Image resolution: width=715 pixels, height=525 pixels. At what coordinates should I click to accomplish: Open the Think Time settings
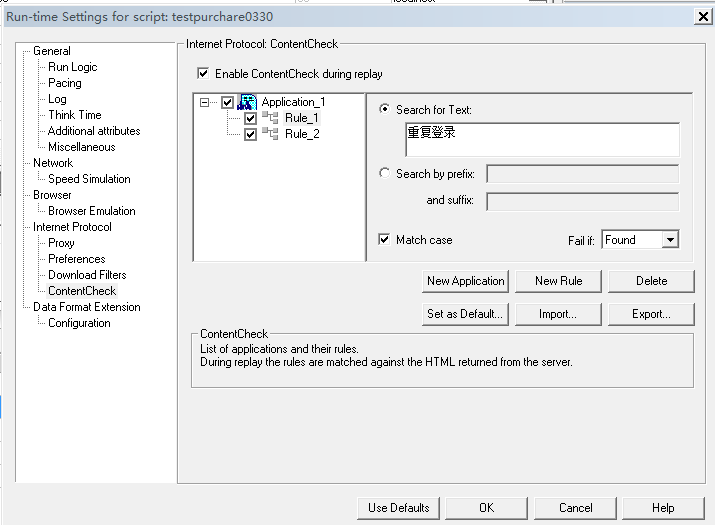(75, 115)
